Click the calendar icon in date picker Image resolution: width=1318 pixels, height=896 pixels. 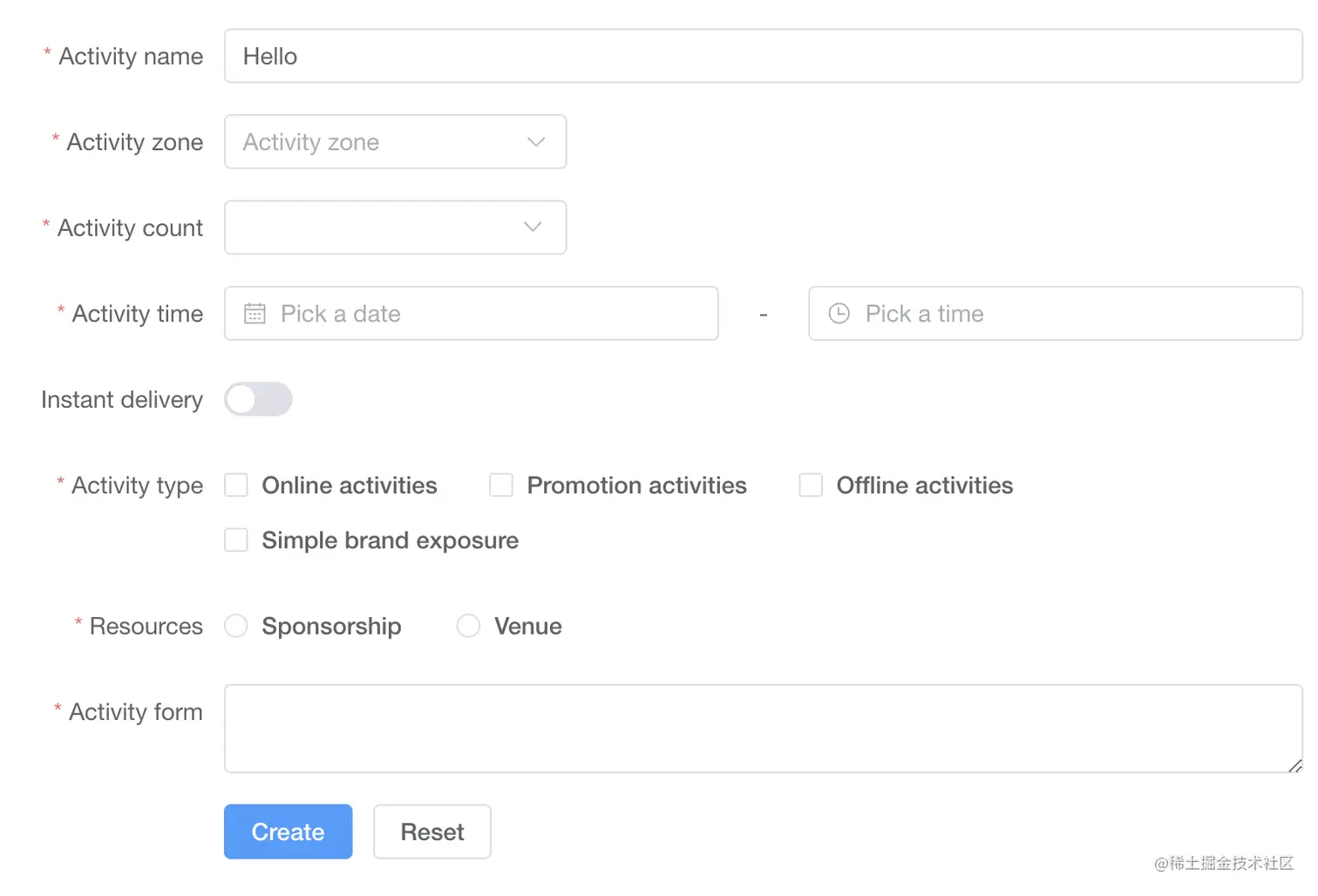tap(255, 314)
